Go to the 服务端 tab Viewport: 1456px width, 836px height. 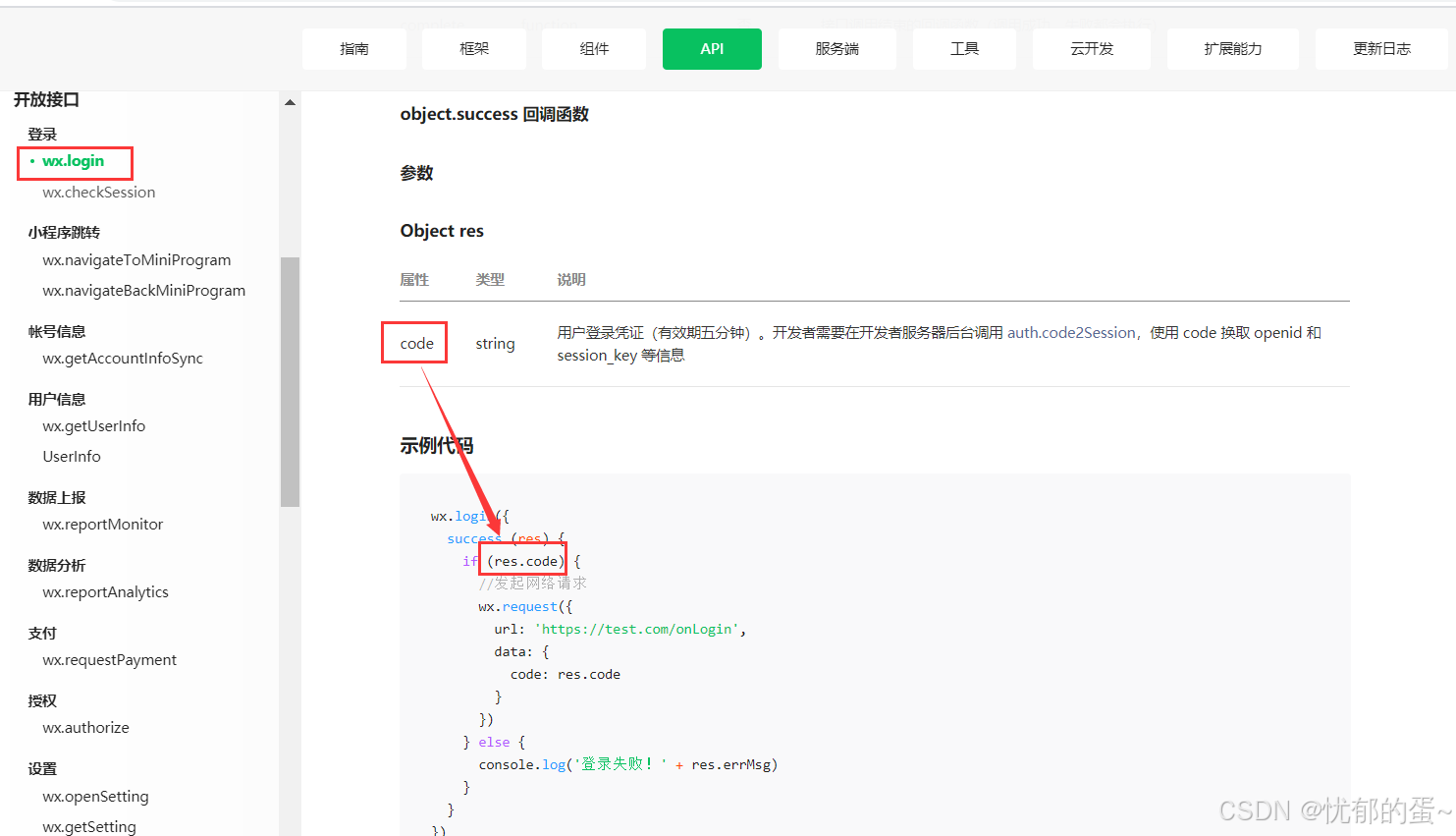click(x=837, y=49)
